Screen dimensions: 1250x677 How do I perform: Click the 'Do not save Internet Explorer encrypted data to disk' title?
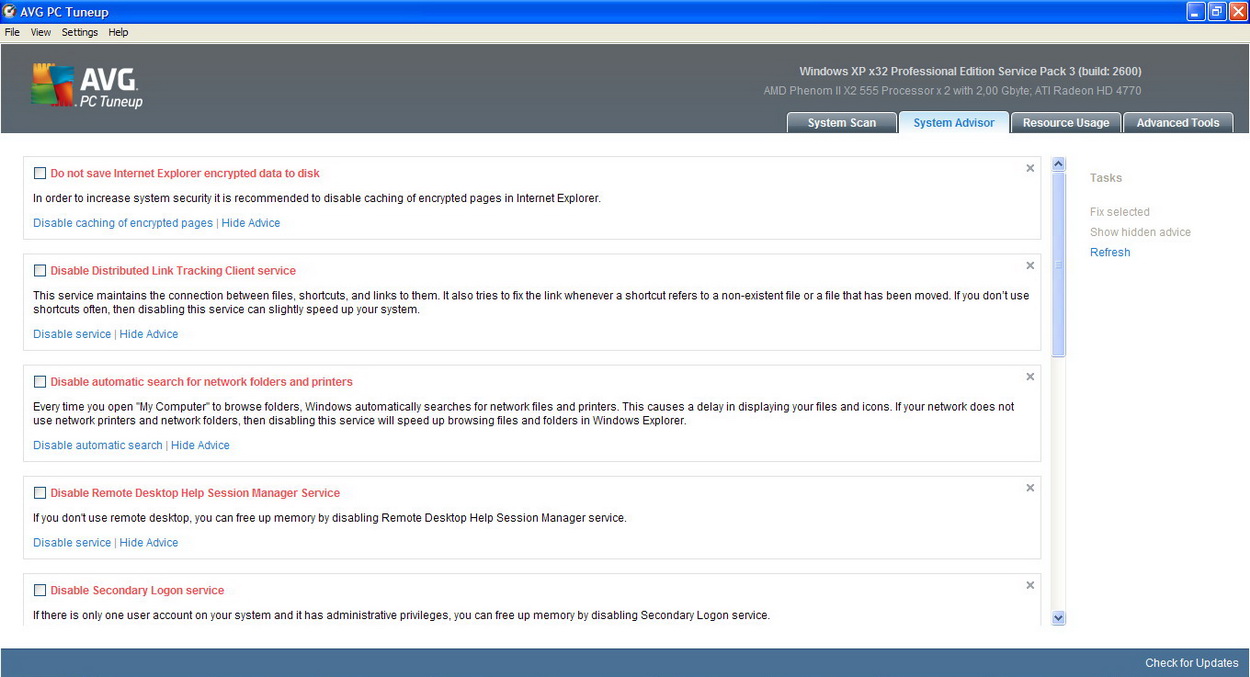[x=185, y=173]
